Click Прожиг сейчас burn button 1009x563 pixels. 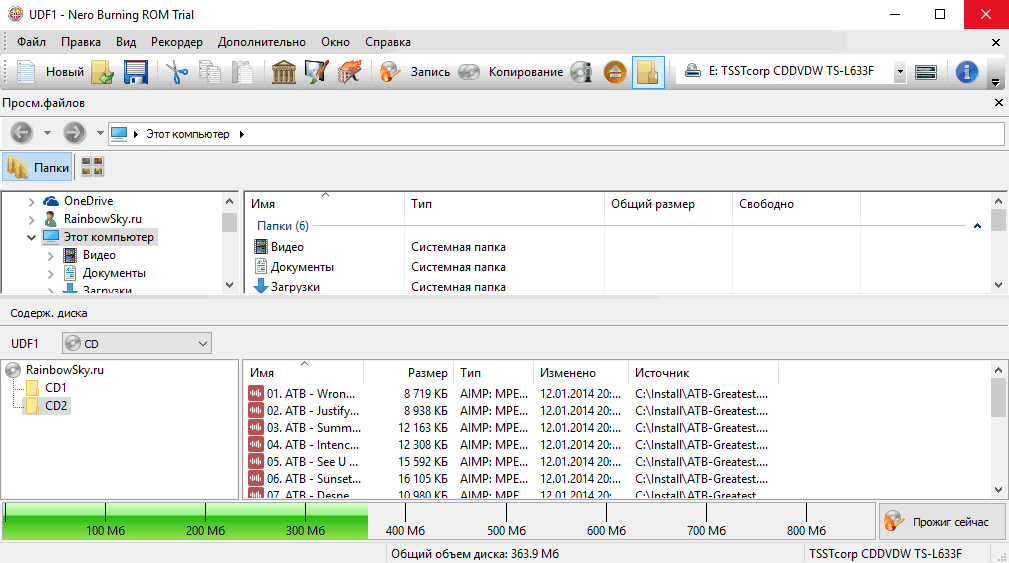pos(941,522)
